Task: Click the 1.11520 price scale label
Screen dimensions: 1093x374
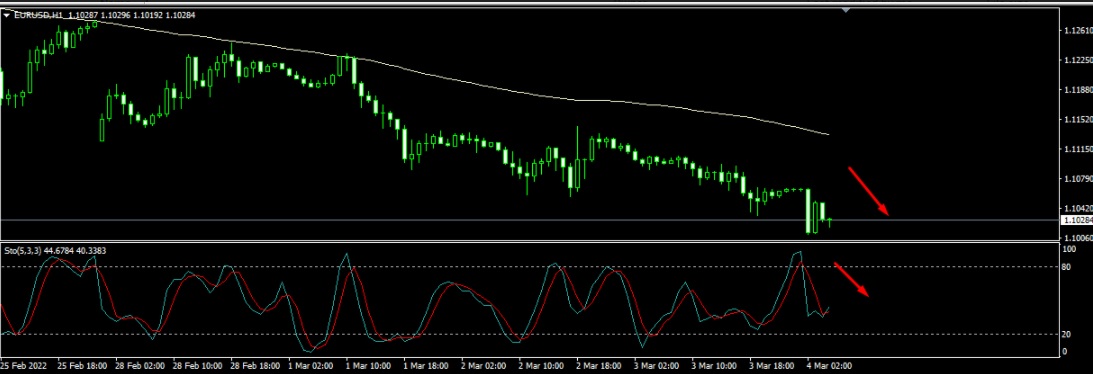Action: click(1077, 120)
